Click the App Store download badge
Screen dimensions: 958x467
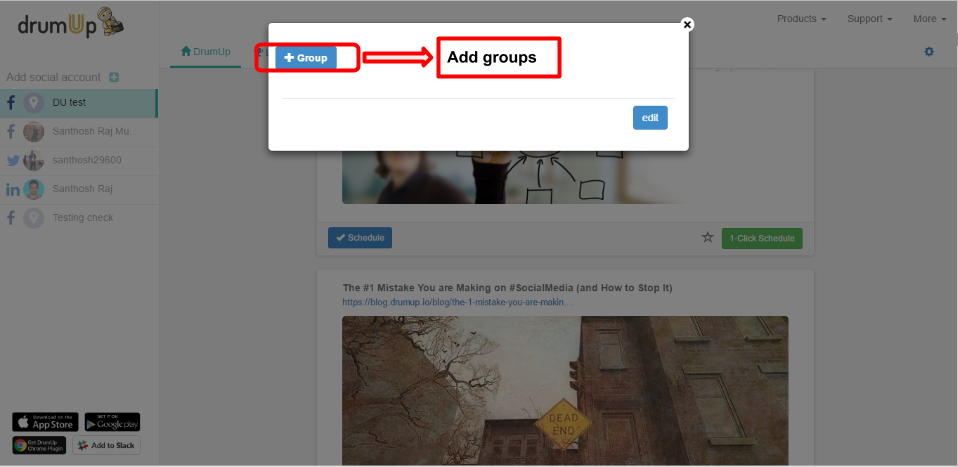[x=45, y=422]
